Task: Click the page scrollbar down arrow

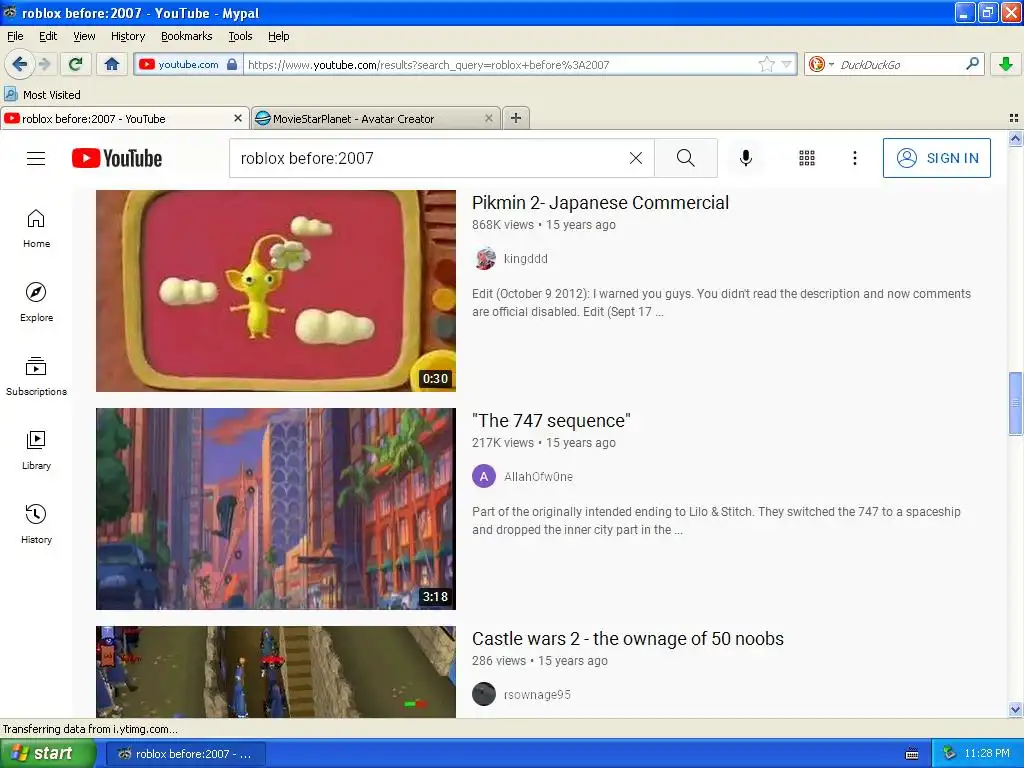Action: point(1015,709)
